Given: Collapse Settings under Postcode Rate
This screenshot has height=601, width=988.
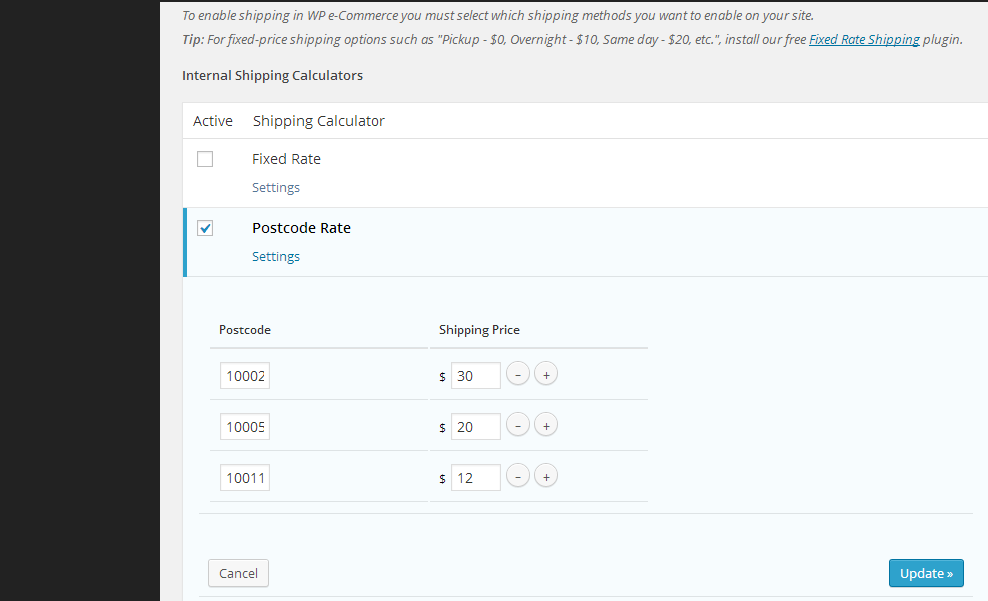Looking at the screenshot, I should pos(276,257).
